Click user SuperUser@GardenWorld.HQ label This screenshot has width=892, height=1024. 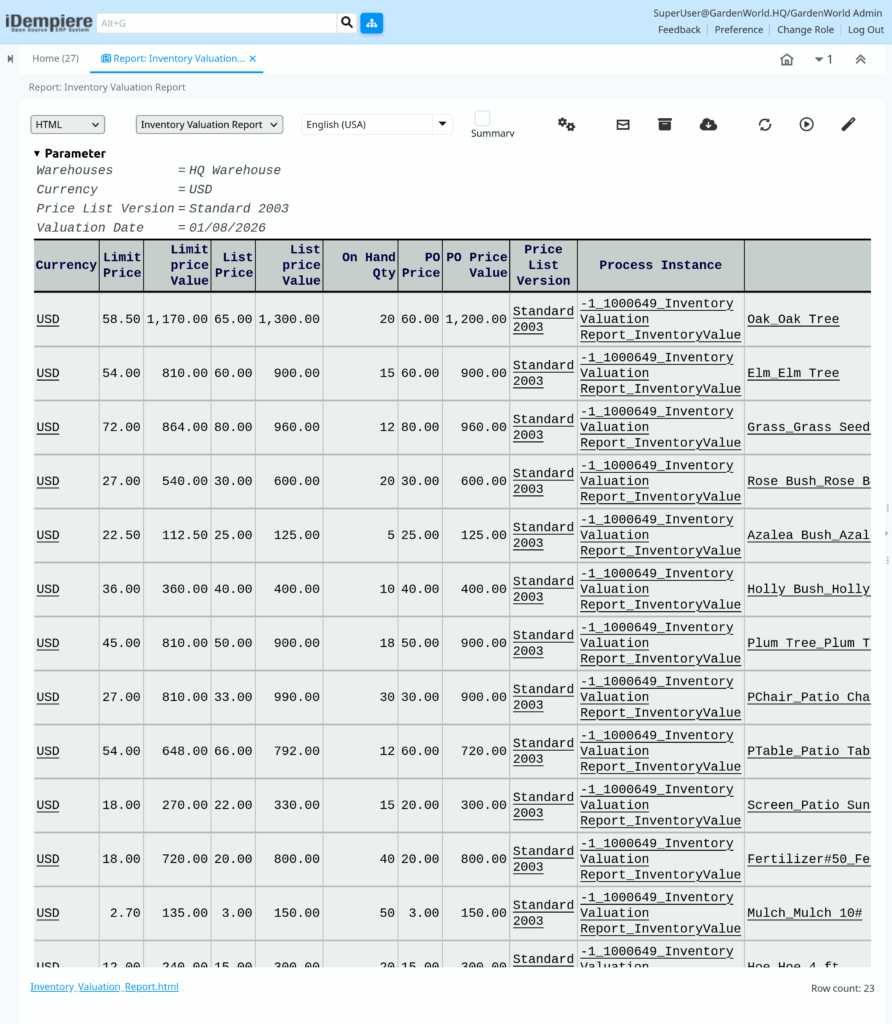767,13
